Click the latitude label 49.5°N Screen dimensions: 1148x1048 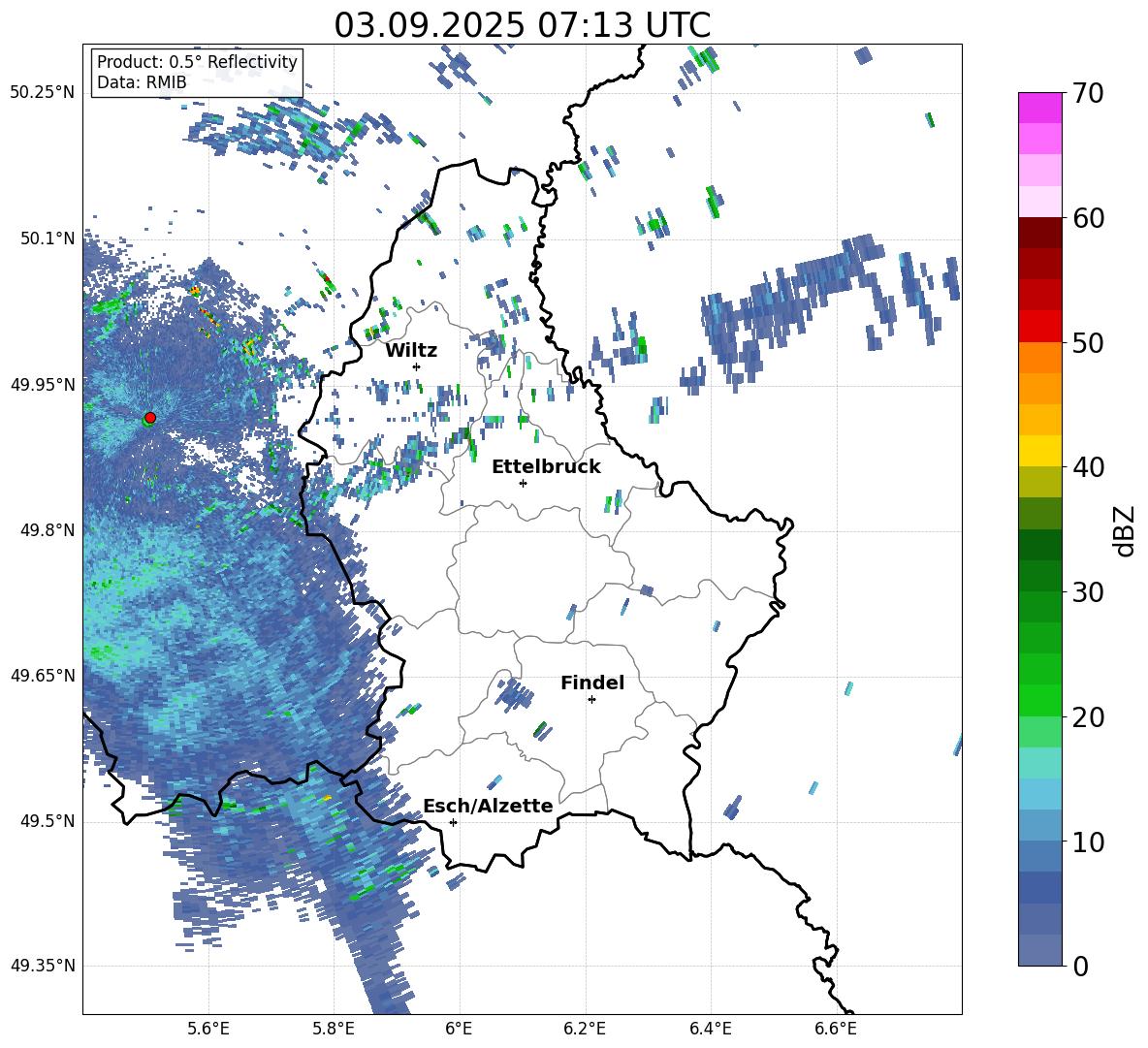tap(47, 821)
